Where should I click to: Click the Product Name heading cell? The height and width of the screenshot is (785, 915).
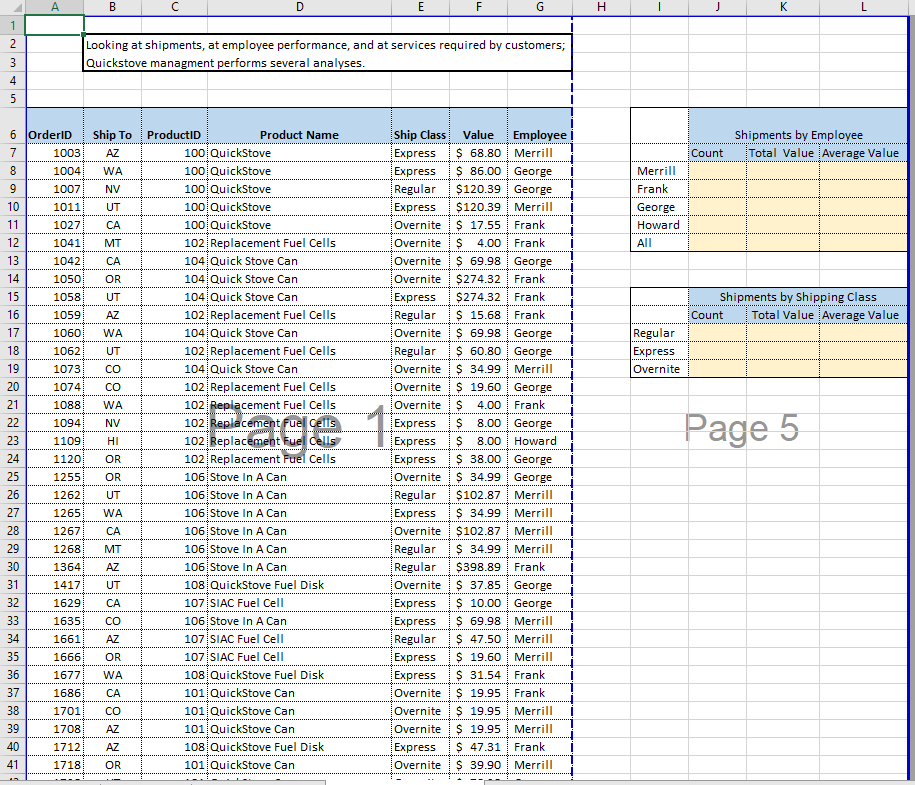(x=299, y=135)
